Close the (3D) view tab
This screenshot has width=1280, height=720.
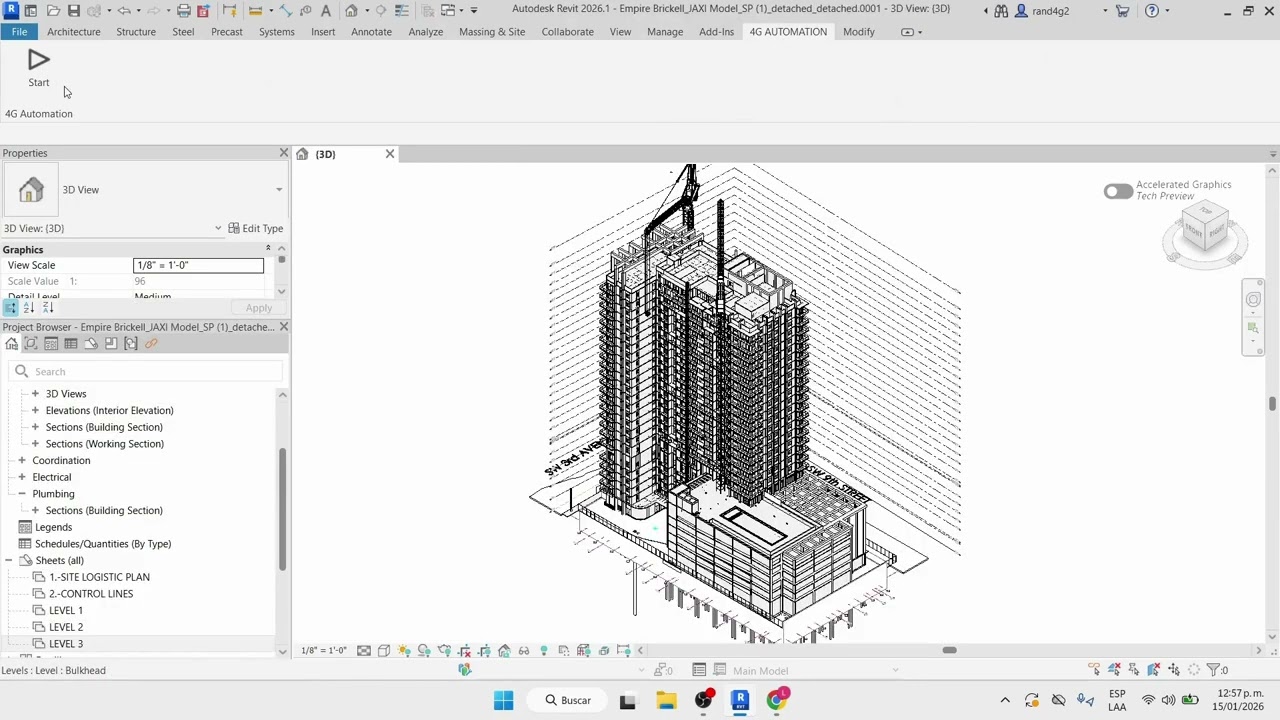click(390, 154)
